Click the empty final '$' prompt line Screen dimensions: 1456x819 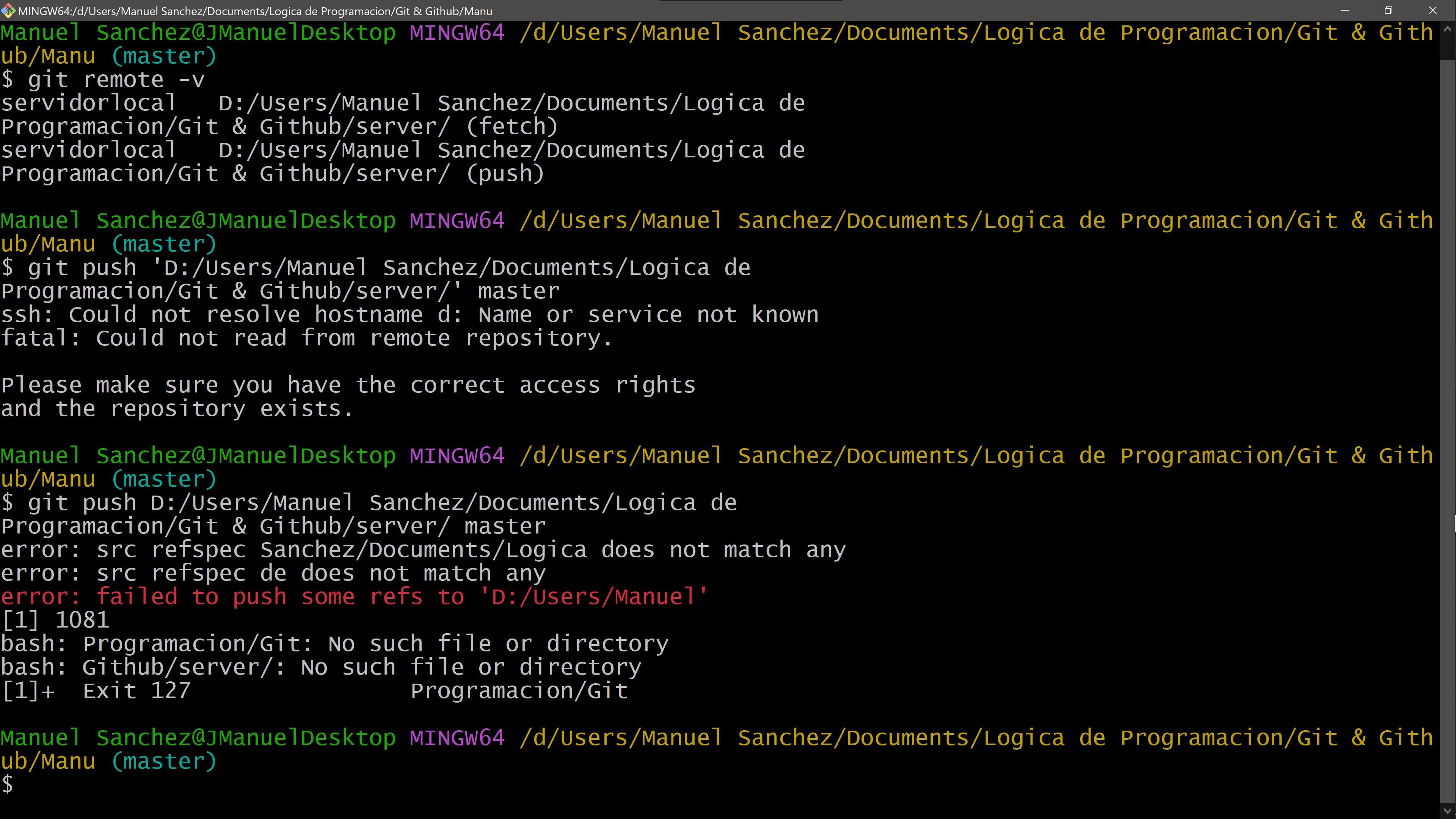click(x=8, y=785)
